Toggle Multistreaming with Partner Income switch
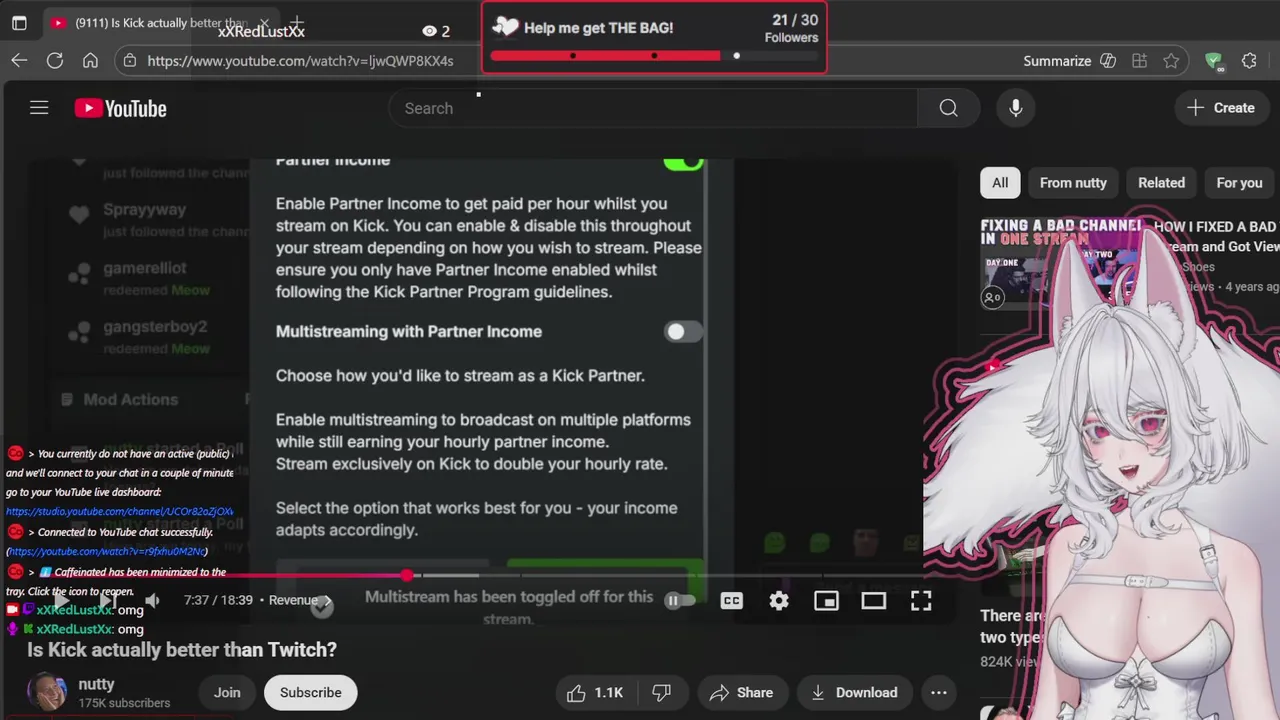The height and width of the screenshot is (720, 1280). (x=683, y=332)
